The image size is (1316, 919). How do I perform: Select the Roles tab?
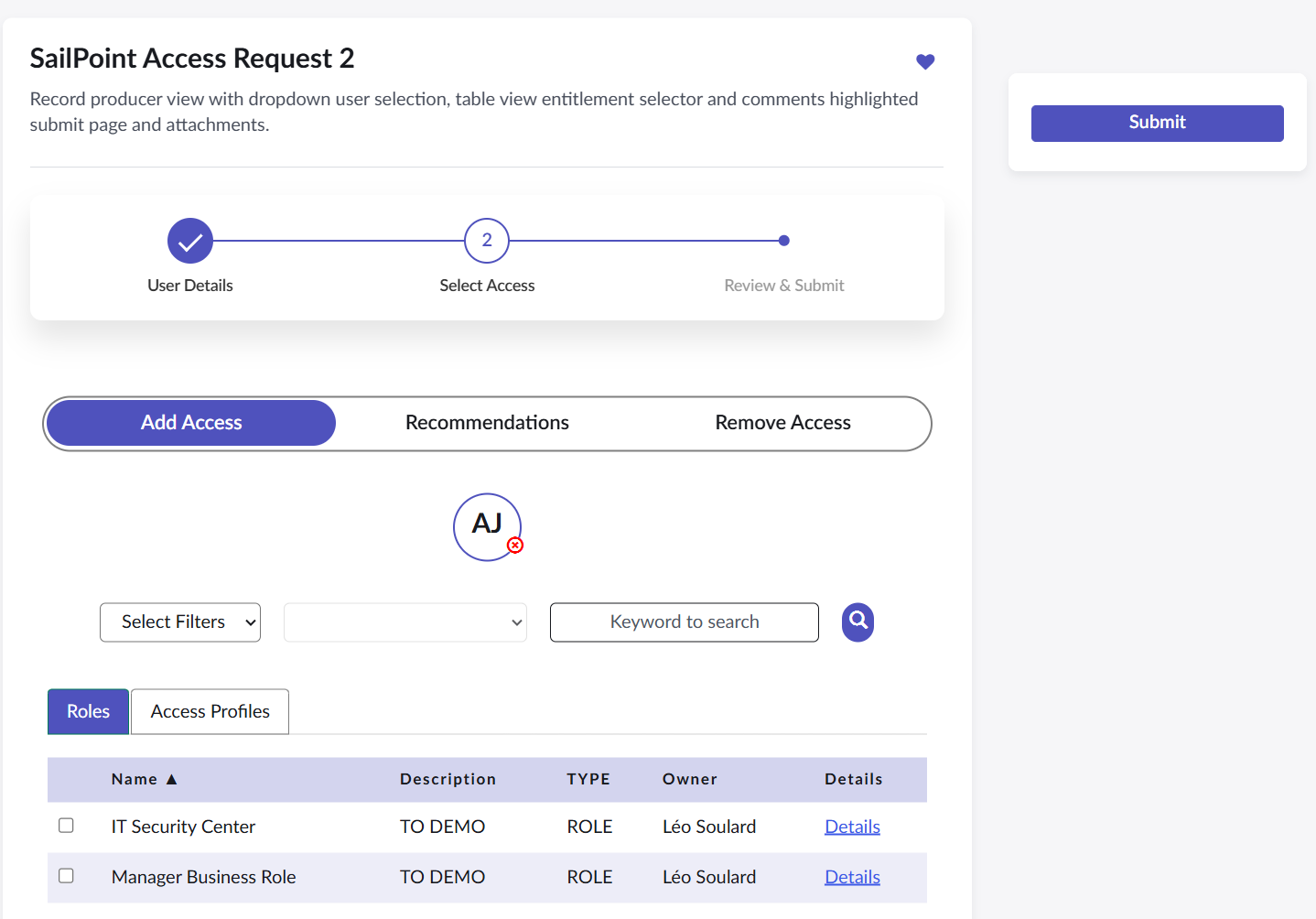pyautogui.click(x=88, y=711)
